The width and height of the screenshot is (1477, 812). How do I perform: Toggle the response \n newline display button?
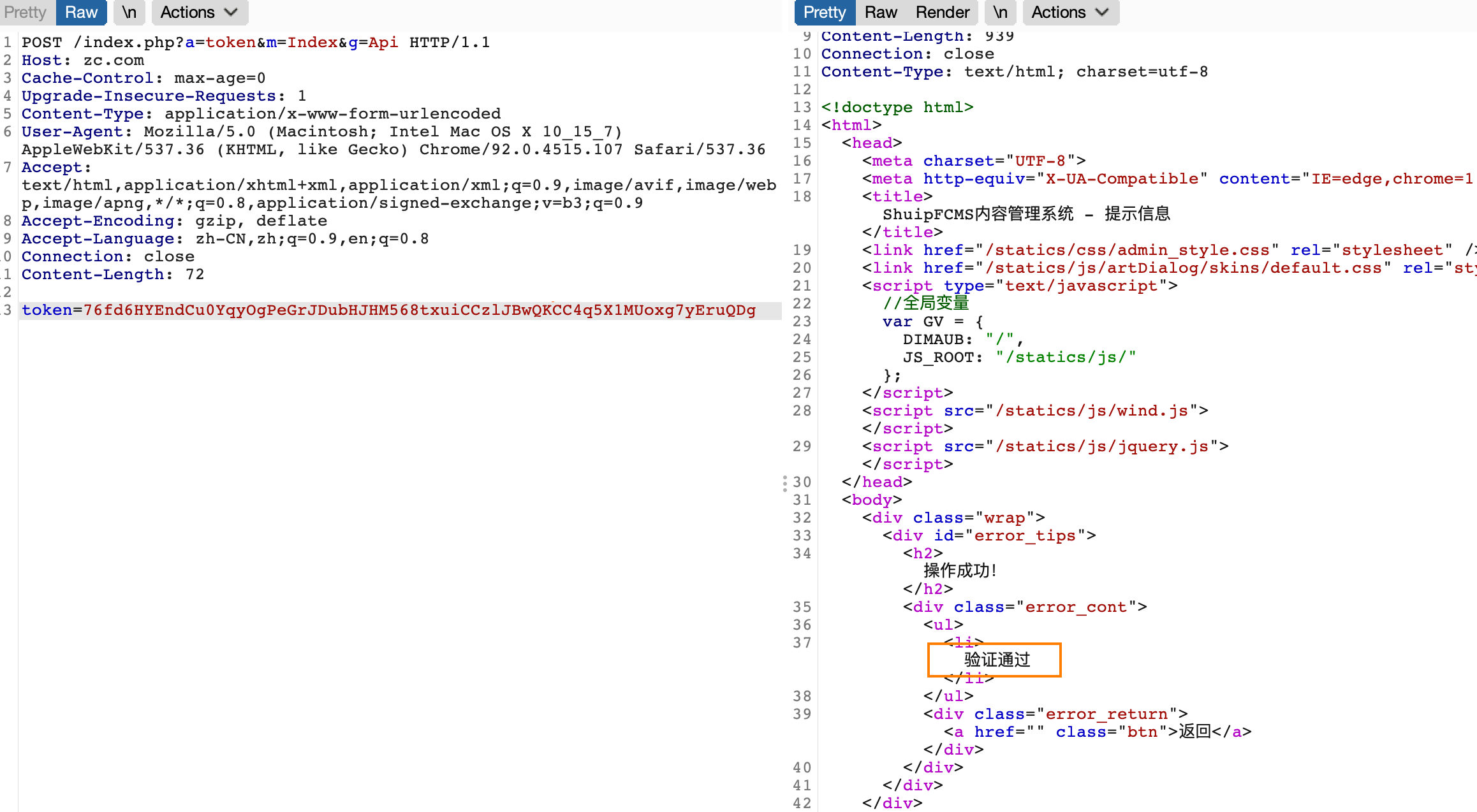pos(1001,12)
